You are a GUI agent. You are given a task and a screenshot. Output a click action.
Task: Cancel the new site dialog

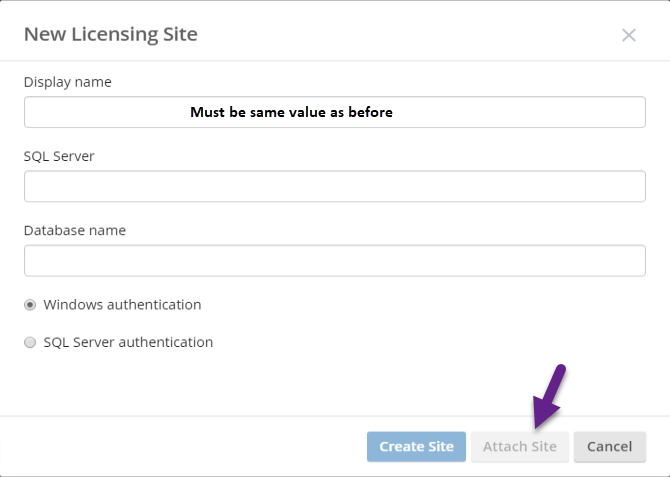(610, 447)
